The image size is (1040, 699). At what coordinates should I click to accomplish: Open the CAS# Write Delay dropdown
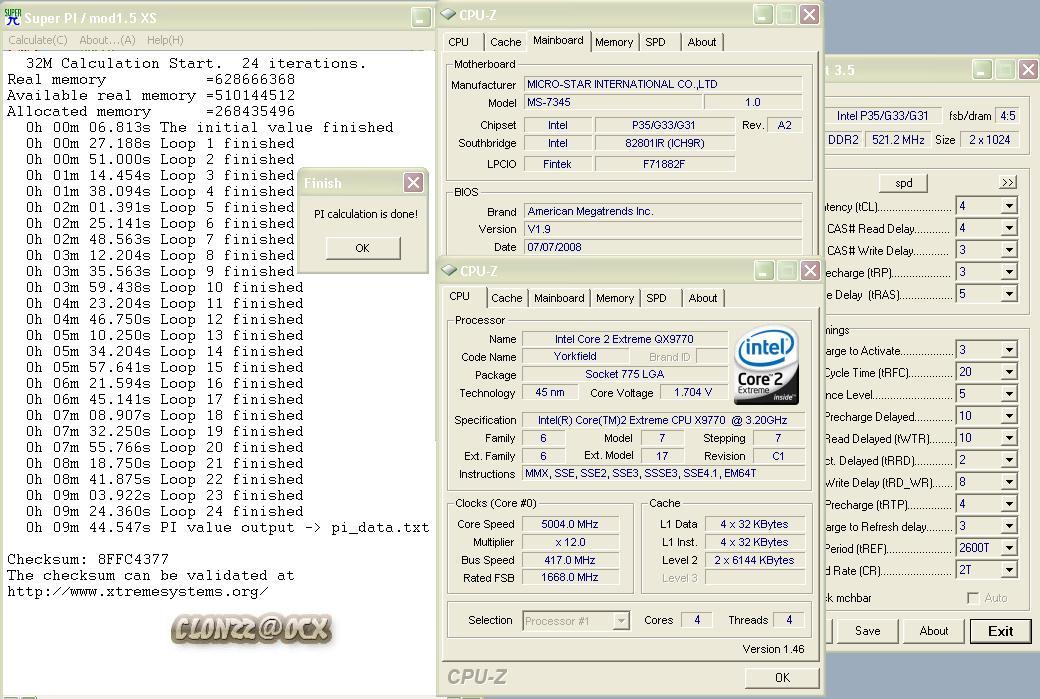pos(1009,250)
